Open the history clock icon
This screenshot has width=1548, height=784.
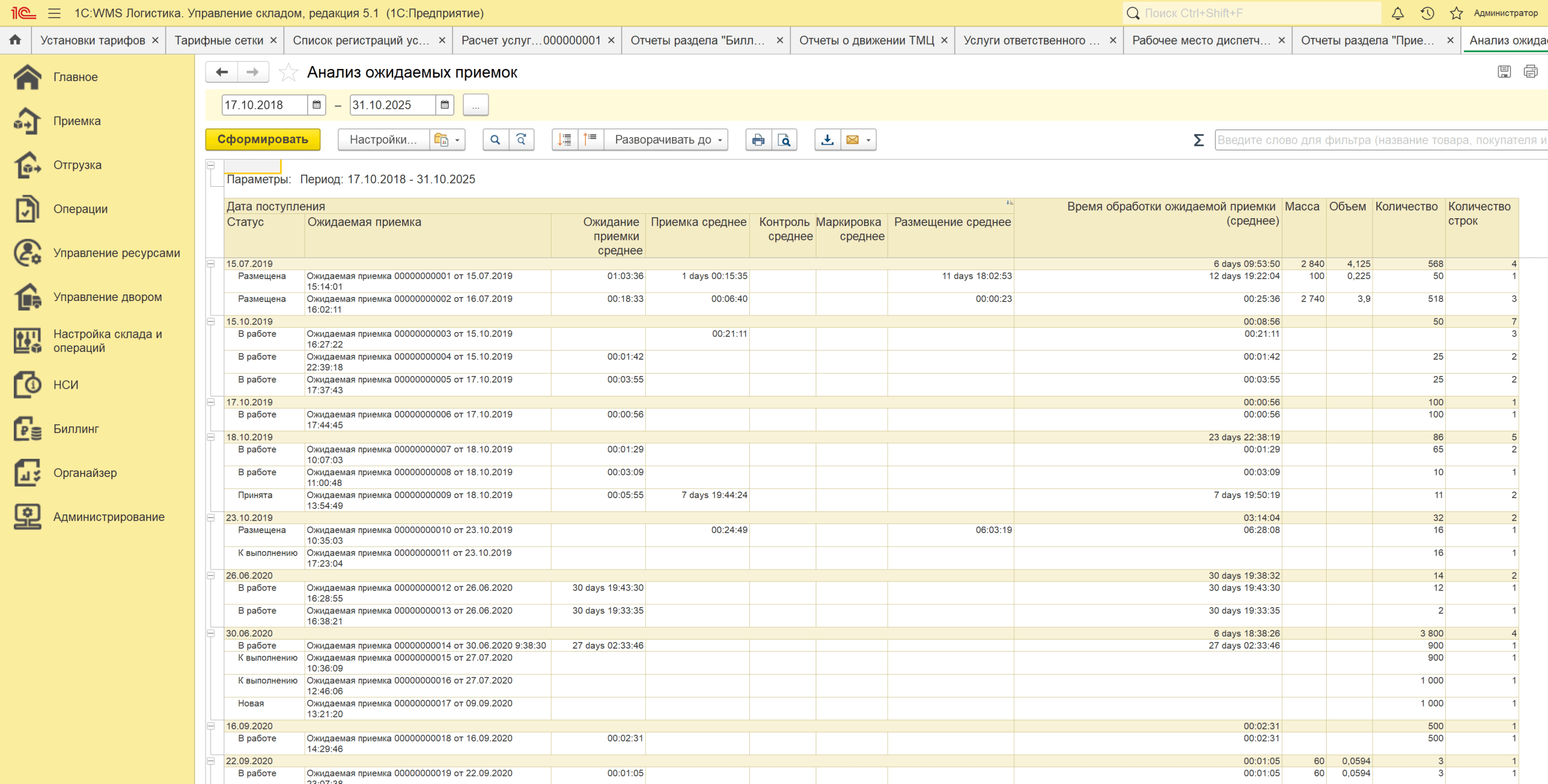tap(1427, 13)
